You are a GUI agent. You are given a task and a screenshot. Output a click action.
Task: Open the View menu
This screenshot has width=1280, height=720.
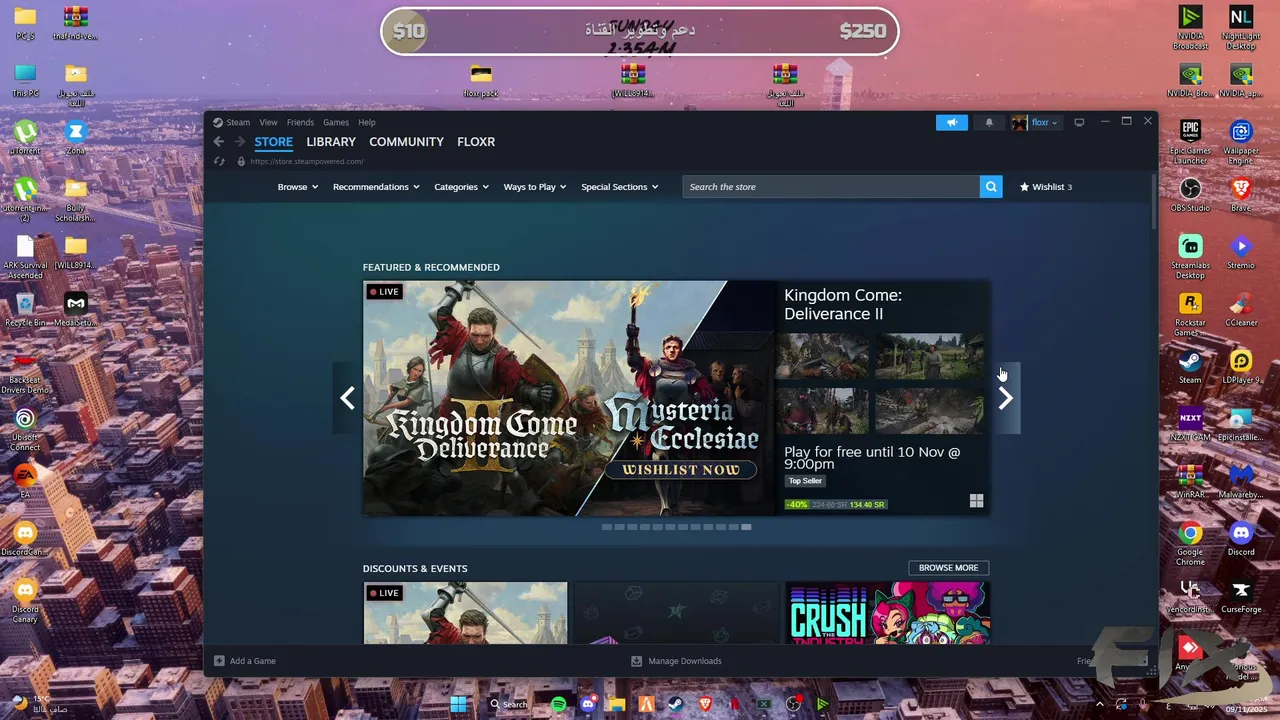pos(268,122)
